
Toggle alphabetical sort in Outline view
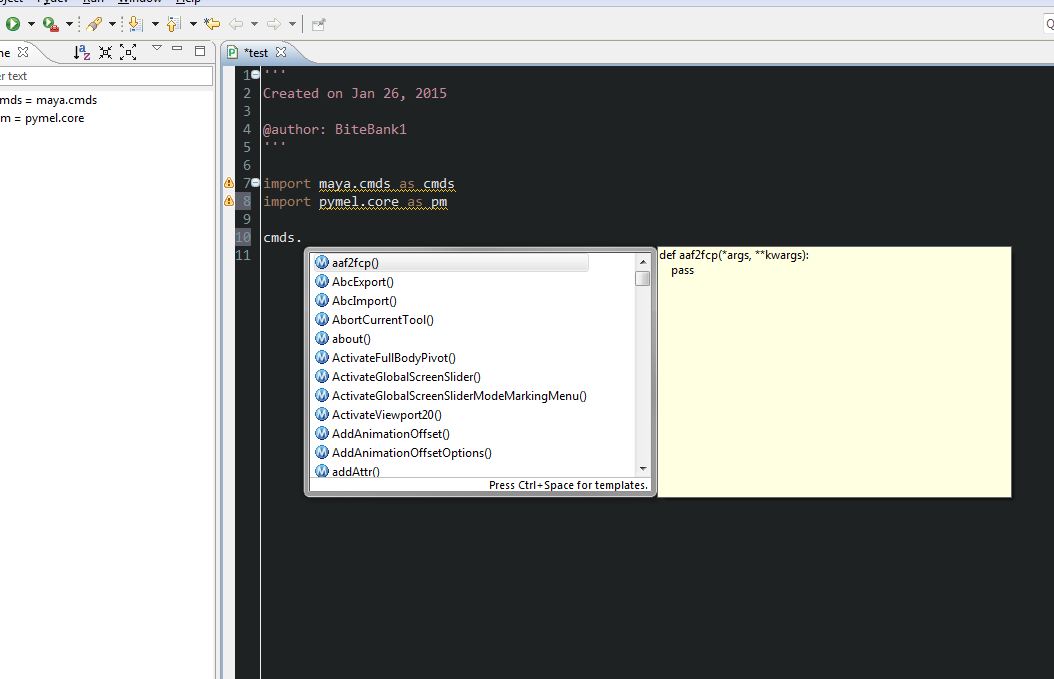coord(81,52)
